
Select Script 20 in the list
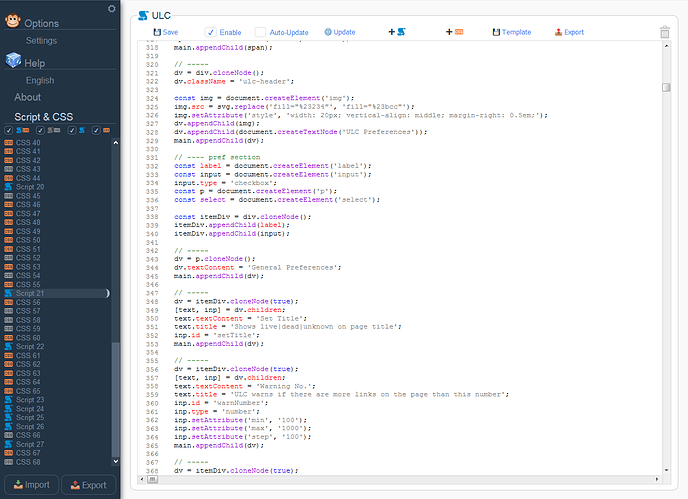click(x=29, y=186)
